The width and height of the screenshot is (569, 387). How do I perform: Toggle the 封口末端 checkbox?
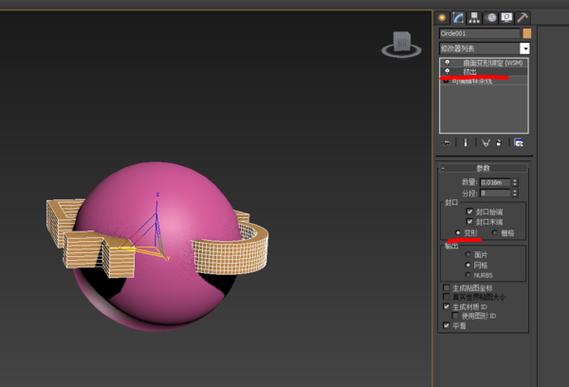470,221
